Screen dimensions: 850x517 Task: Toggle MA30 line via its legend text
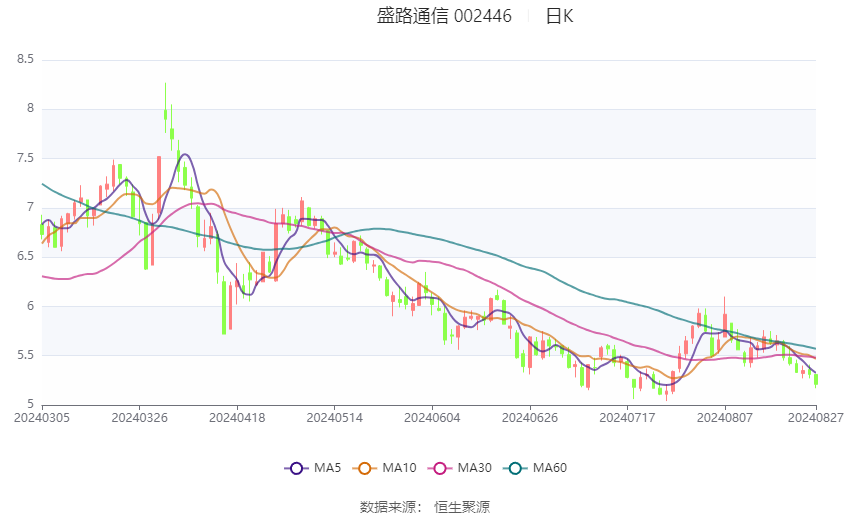[x=474, y=467]
